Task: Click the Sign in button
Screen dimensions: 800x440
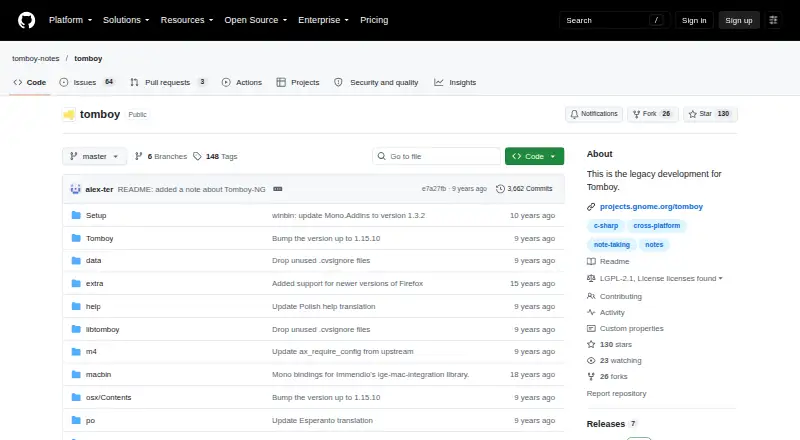Action: coord(694,20)
